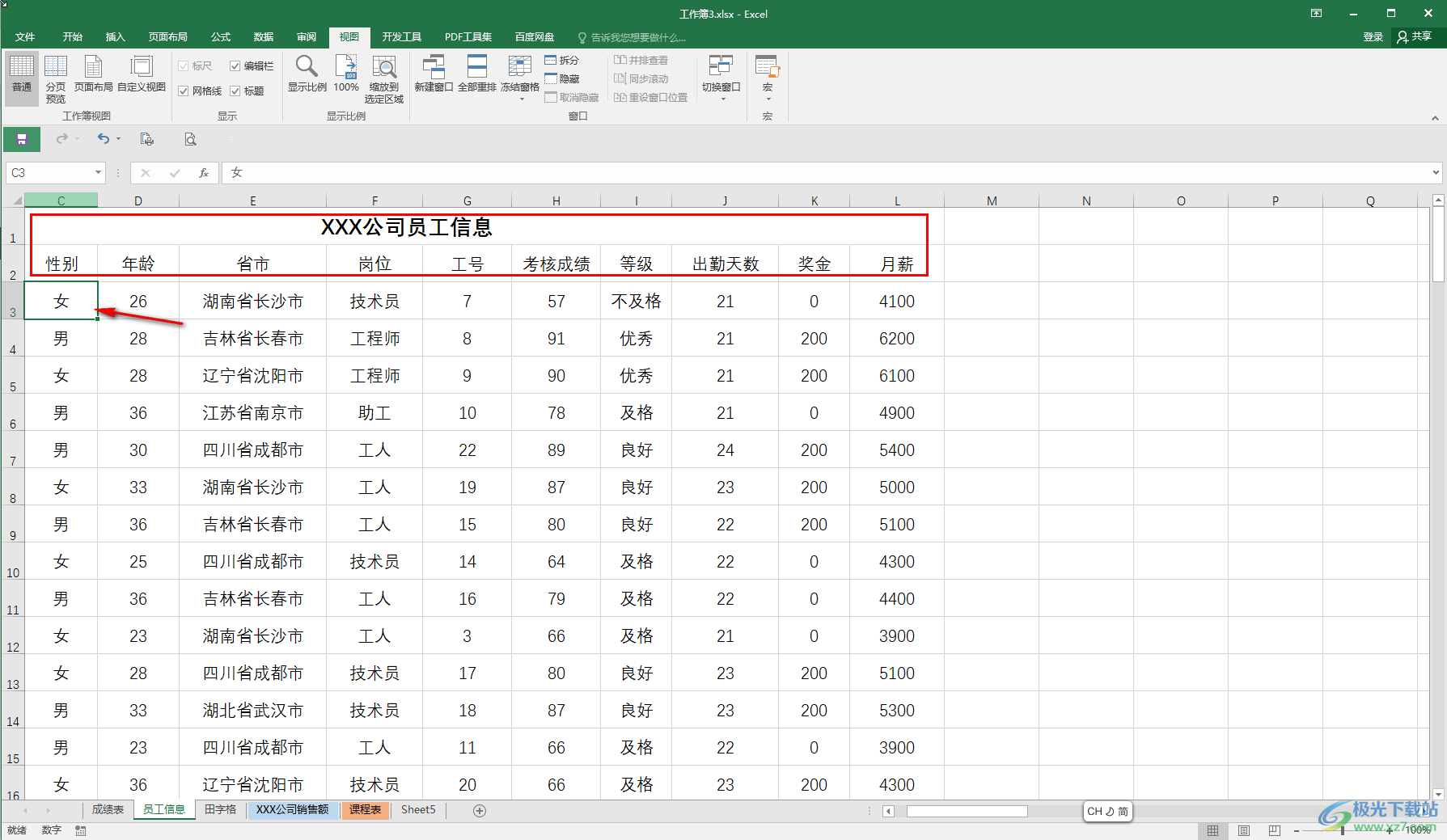The height and width of the screenshot is (840, 1447).
Task: Open the Zoom dialog (显示比例)
Action: tap(307, 74)
